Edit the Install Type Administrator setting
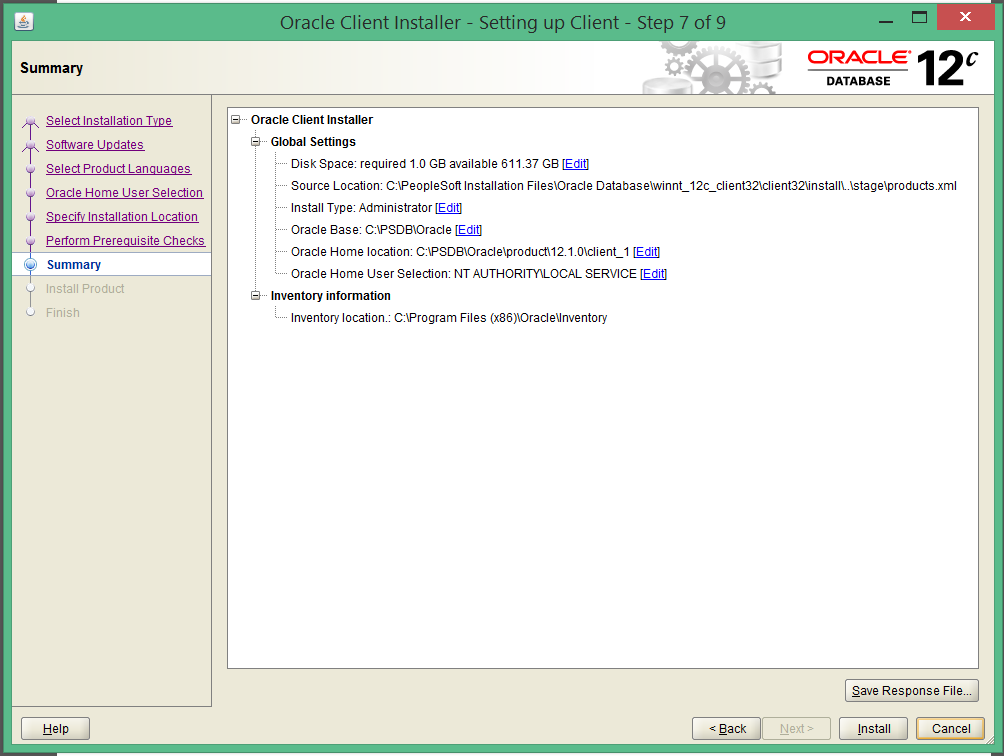Viewport: 1004px width, 756px height. (448, 208)
